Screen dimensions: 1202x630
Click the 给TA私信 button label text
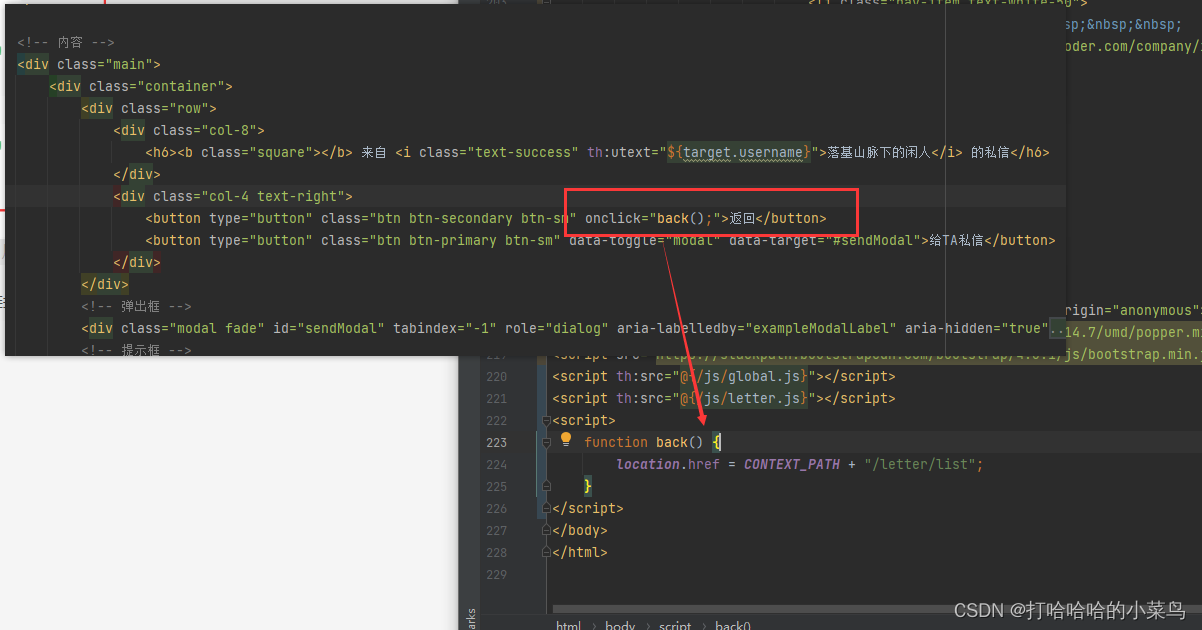click(x=957, y=240)
